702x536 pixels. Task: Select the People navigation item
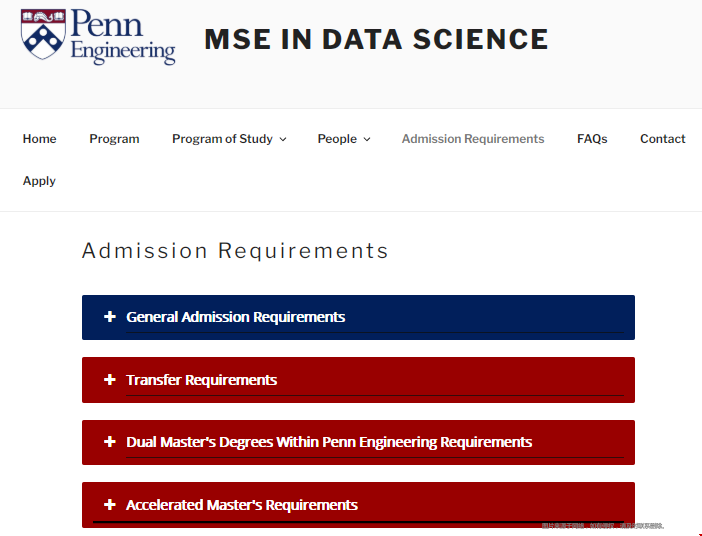337,139
